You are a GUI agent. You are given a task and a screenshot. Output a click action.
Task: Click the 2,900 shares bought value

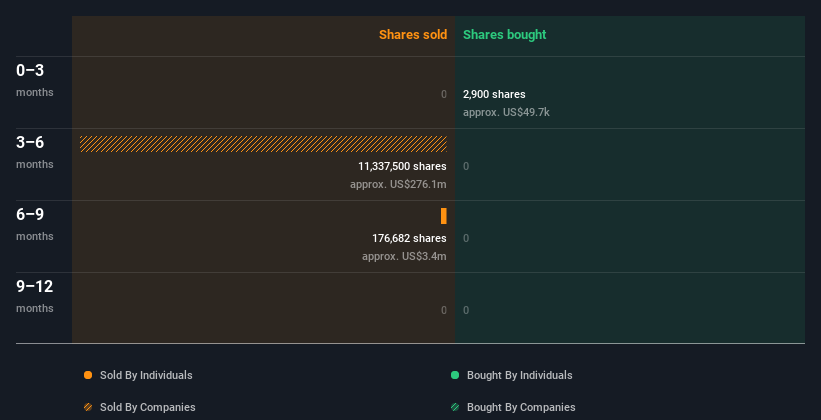pyautogui.click(x=494, y=94)
